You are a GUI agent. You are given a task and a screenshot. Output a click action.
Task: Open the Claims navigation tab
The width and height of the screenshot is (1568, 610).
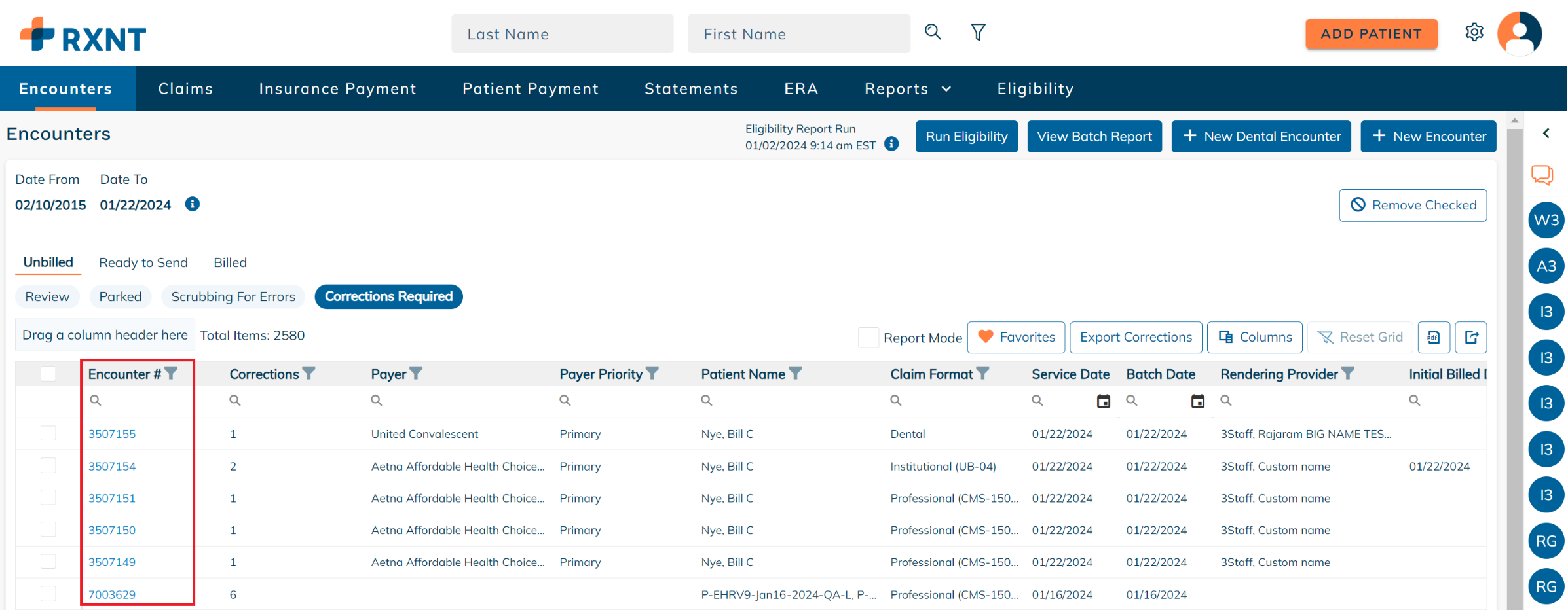185,89
